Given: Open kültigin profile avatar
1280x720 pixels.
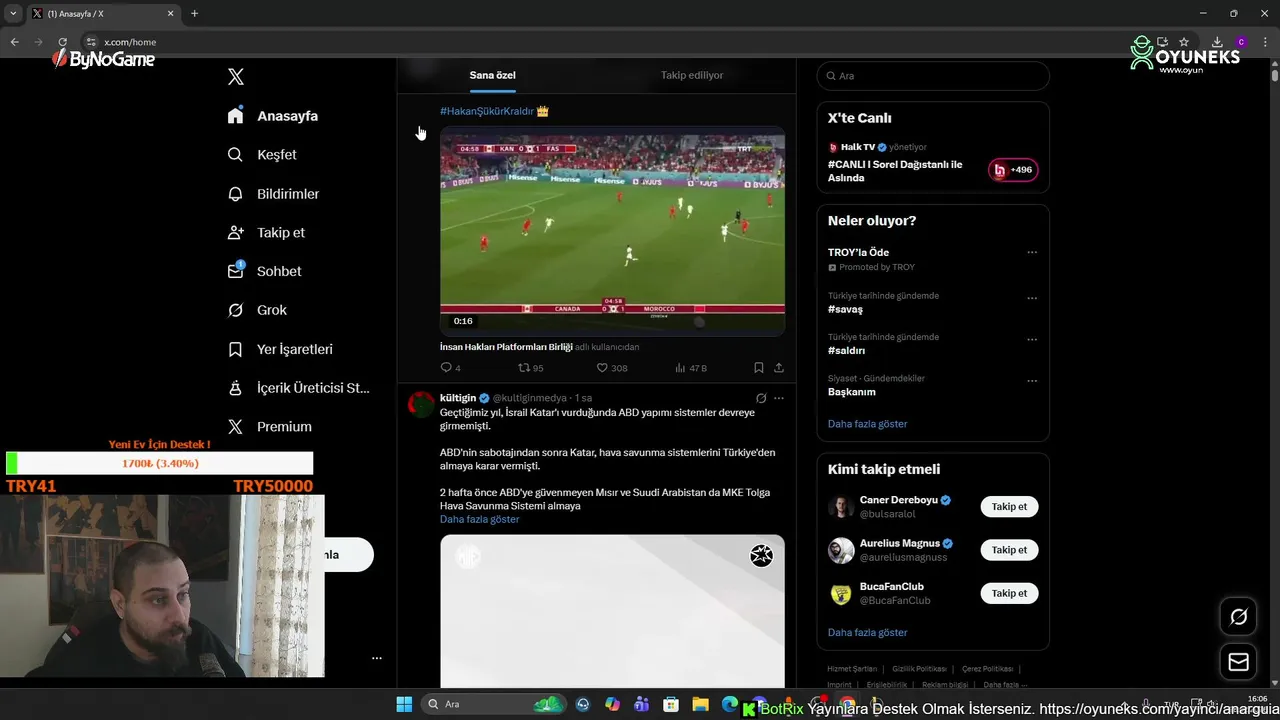Looking at the screenshot, I should [422, 404].
